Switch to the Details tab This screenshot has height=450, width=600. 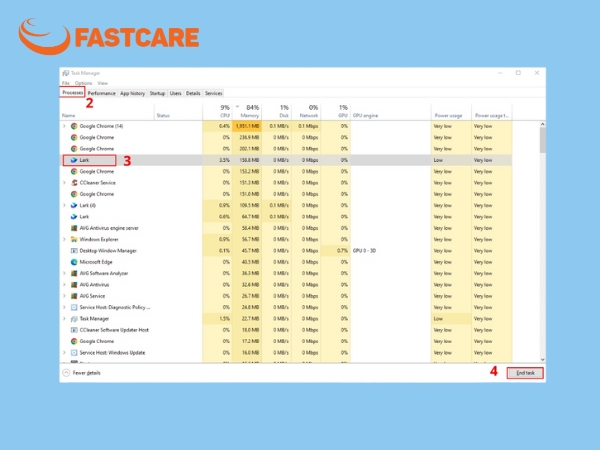click(193, 93)
